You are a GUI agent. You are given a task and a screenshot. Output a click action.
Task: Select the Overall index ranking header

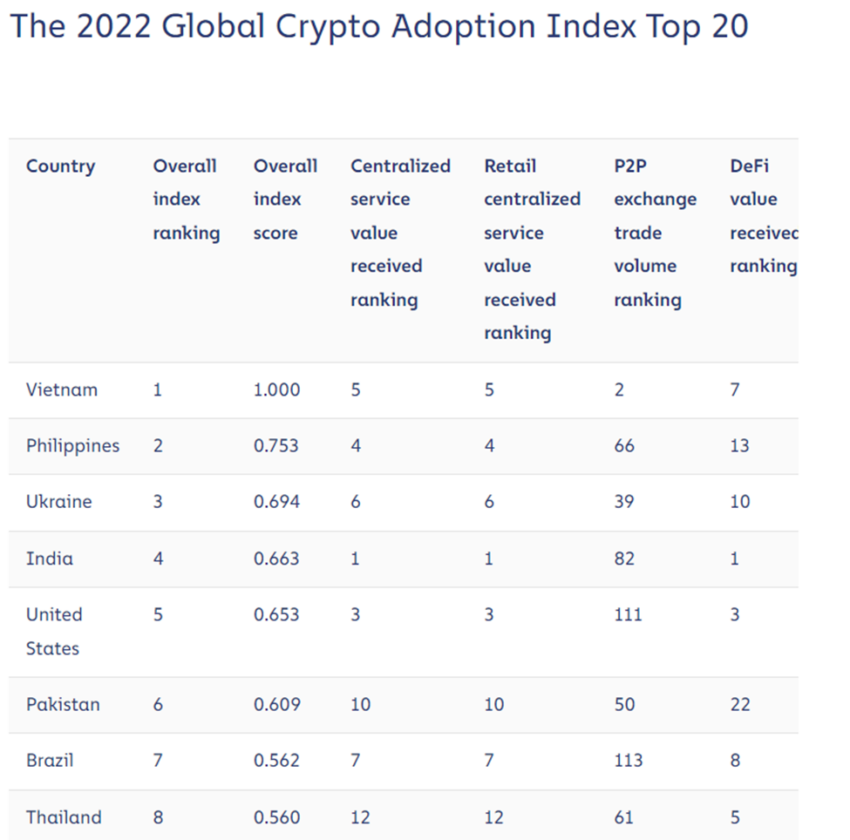186,199
